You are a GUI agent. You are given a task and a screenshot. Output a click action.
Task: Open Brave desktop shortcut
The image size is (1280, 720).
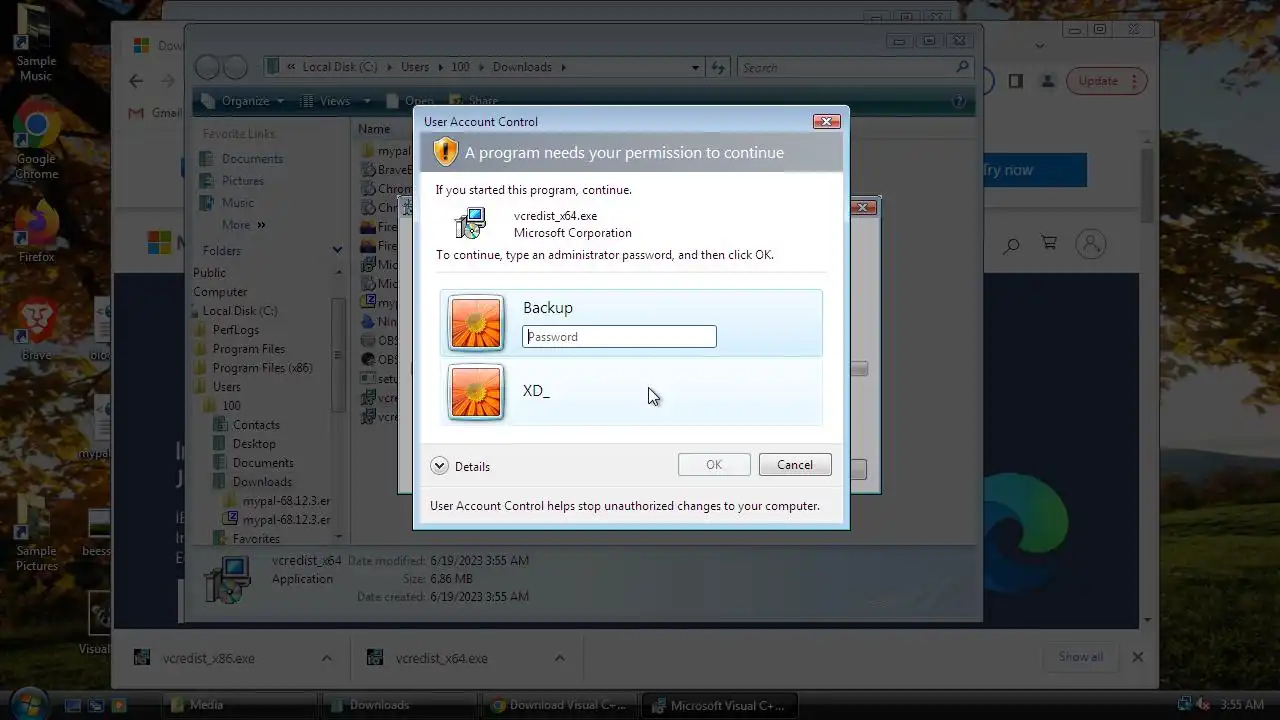[x=36, y=330]
